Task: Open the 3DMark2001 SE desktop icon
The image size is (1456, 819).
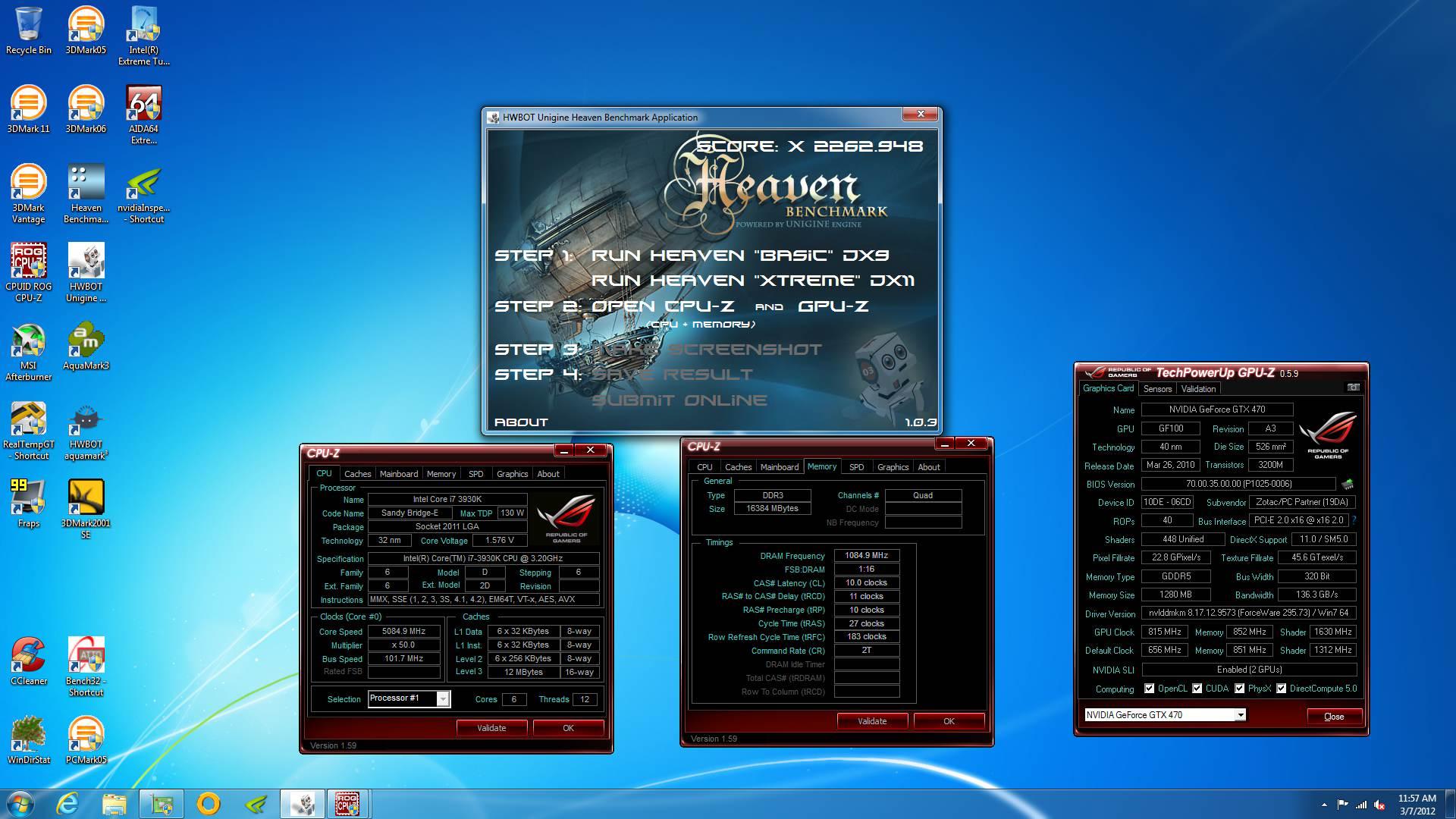Action: (x=86, y=509)
